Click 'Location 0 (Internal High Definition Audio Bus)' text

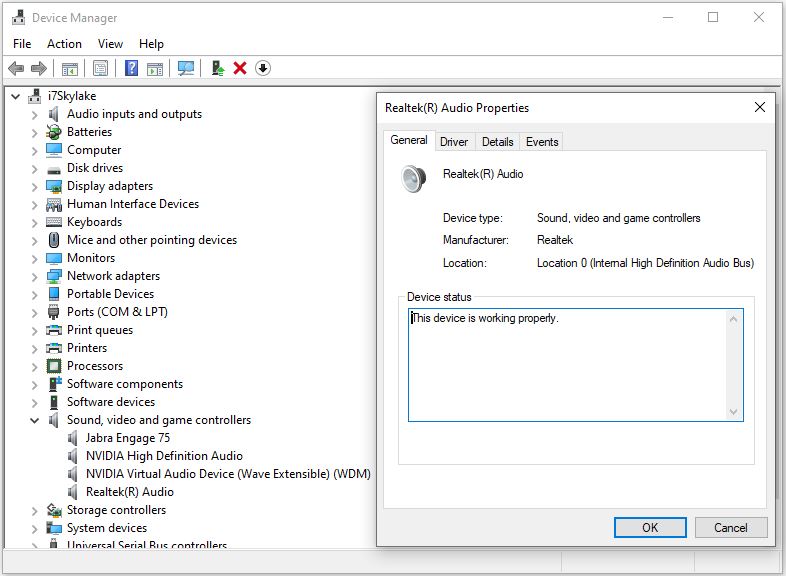(x=645, y=263)
